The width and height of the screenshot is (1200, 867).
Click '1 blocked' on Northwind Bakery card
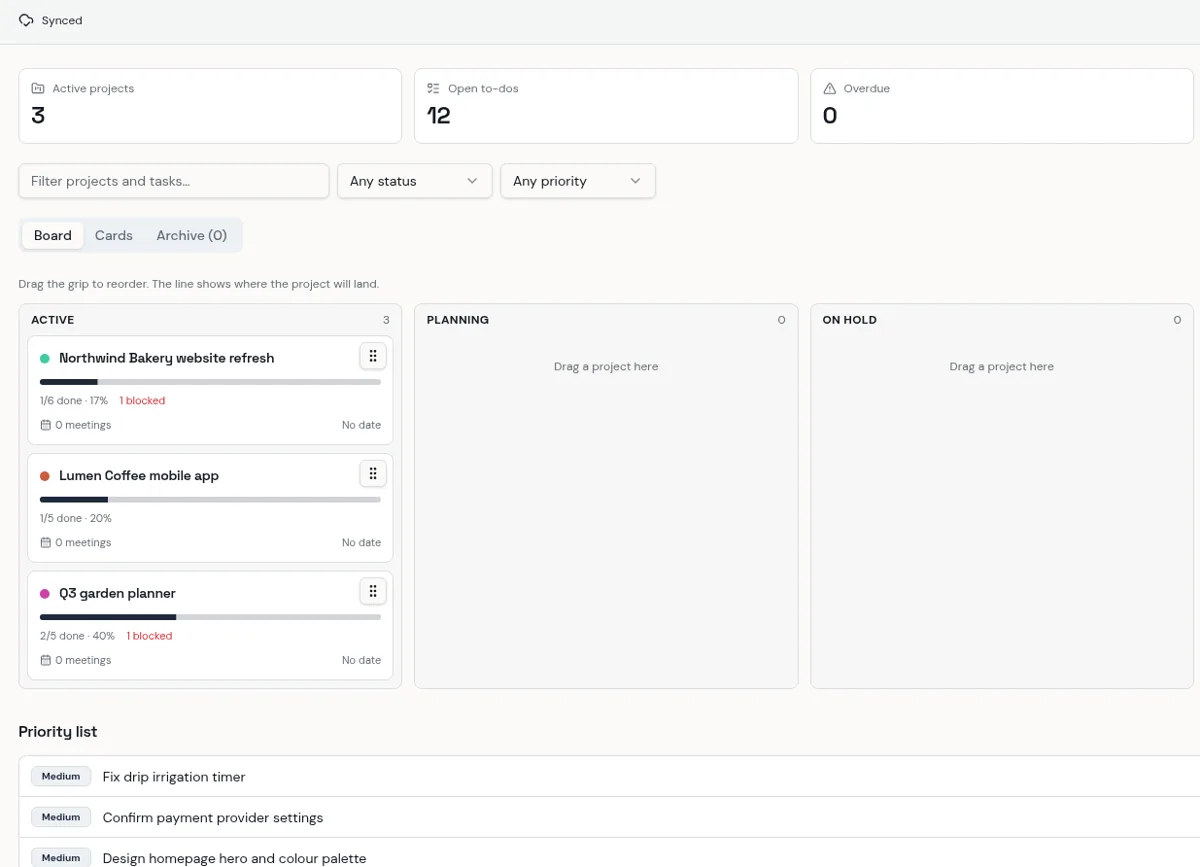(143, 401)
